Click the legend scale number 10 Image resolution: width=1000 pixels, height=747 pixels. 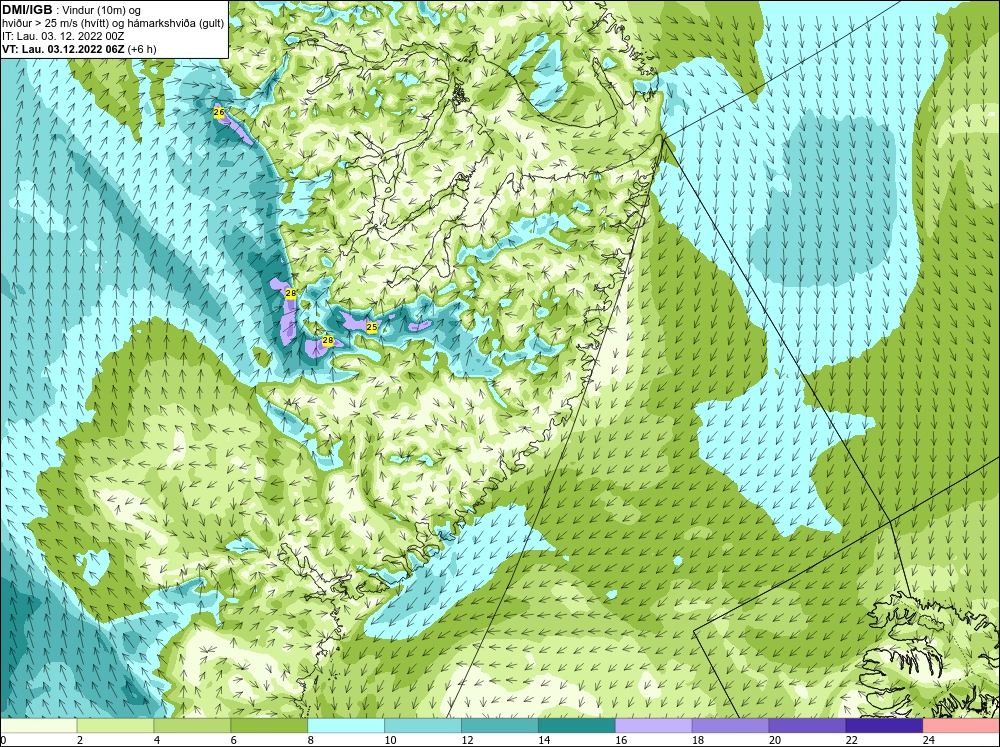(390, 740)
